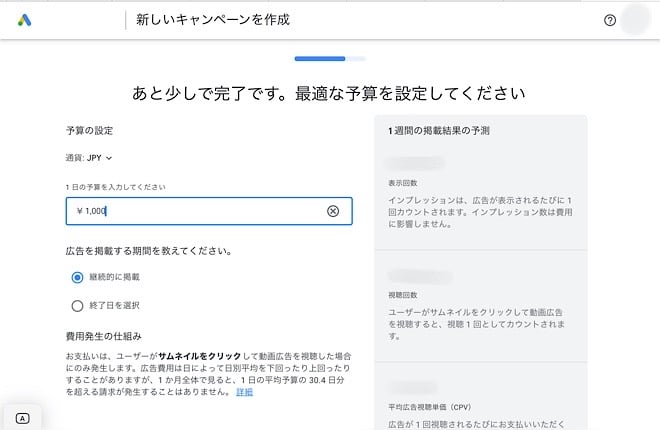Click the 予算の設定 section heading
Image resolution: width=660 pixels, height=430 pixels.
coord(89,131)
